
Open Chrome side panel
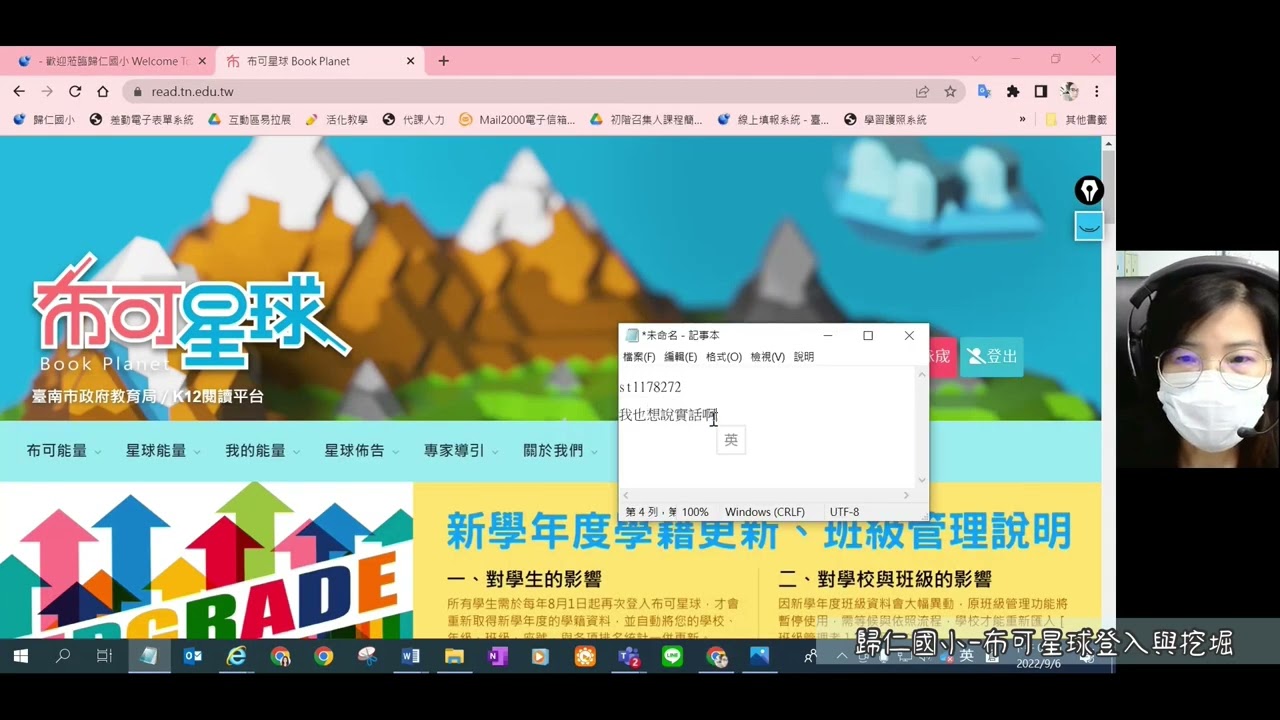coord(1041,91)
